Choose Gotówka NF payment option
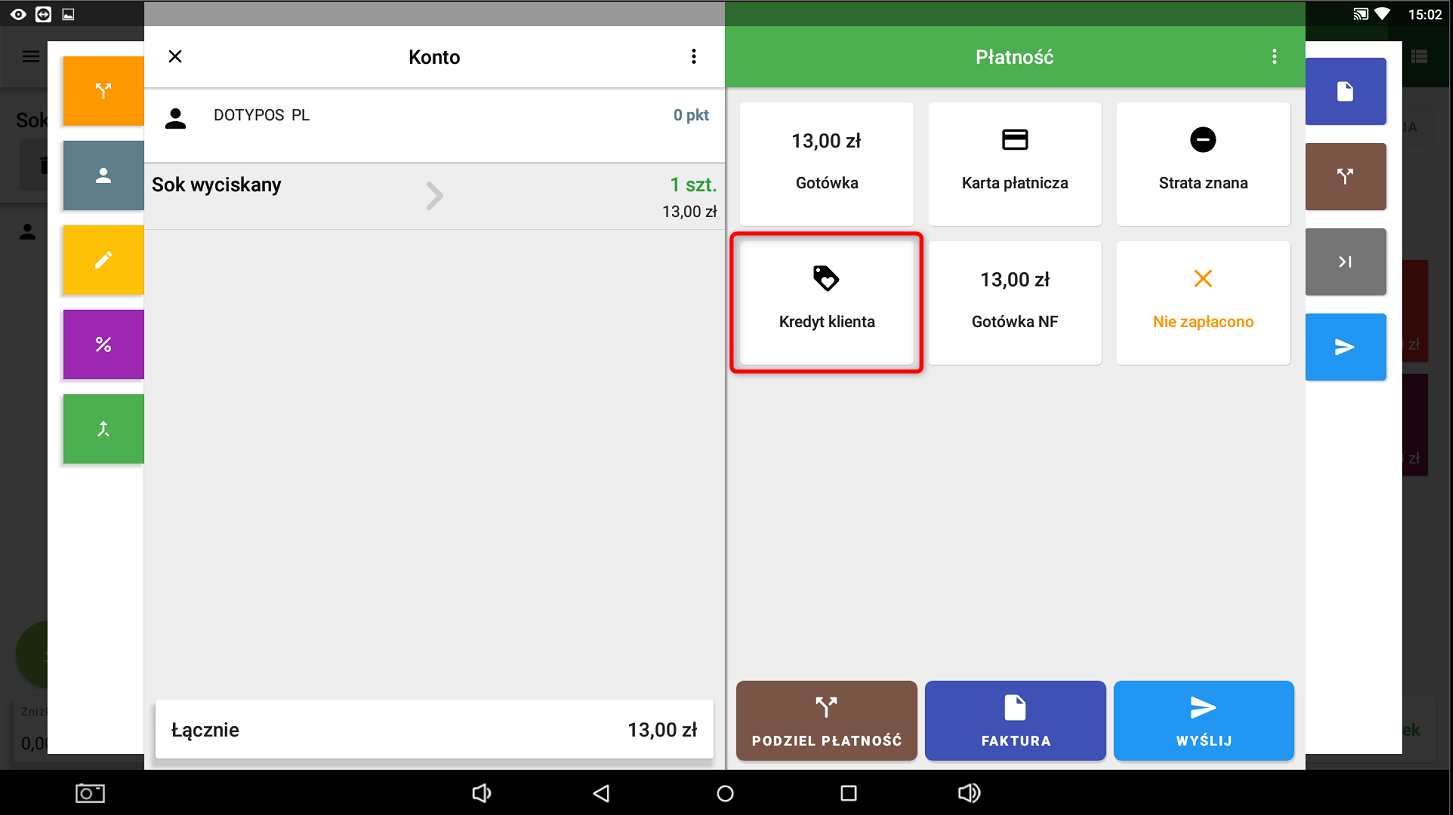The width and height of the screenshot is (1453, 815). [1014, 302]
